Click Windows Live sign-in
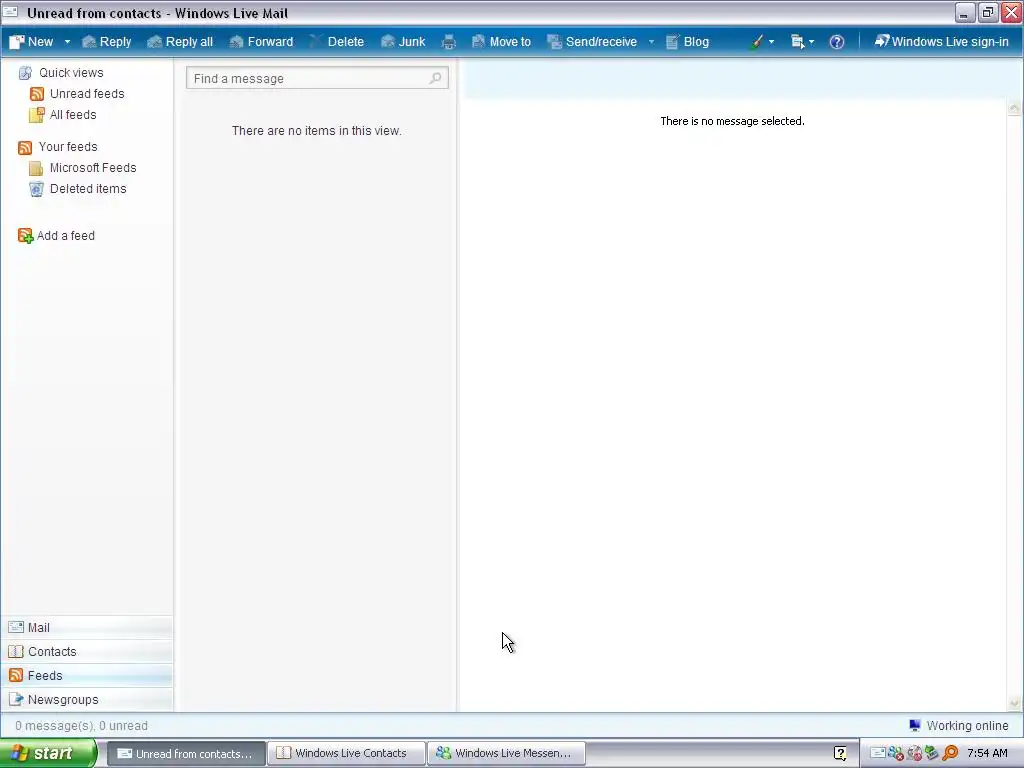Image resolution: width=1024 pixels, height=768 pixels. point(941,42)
